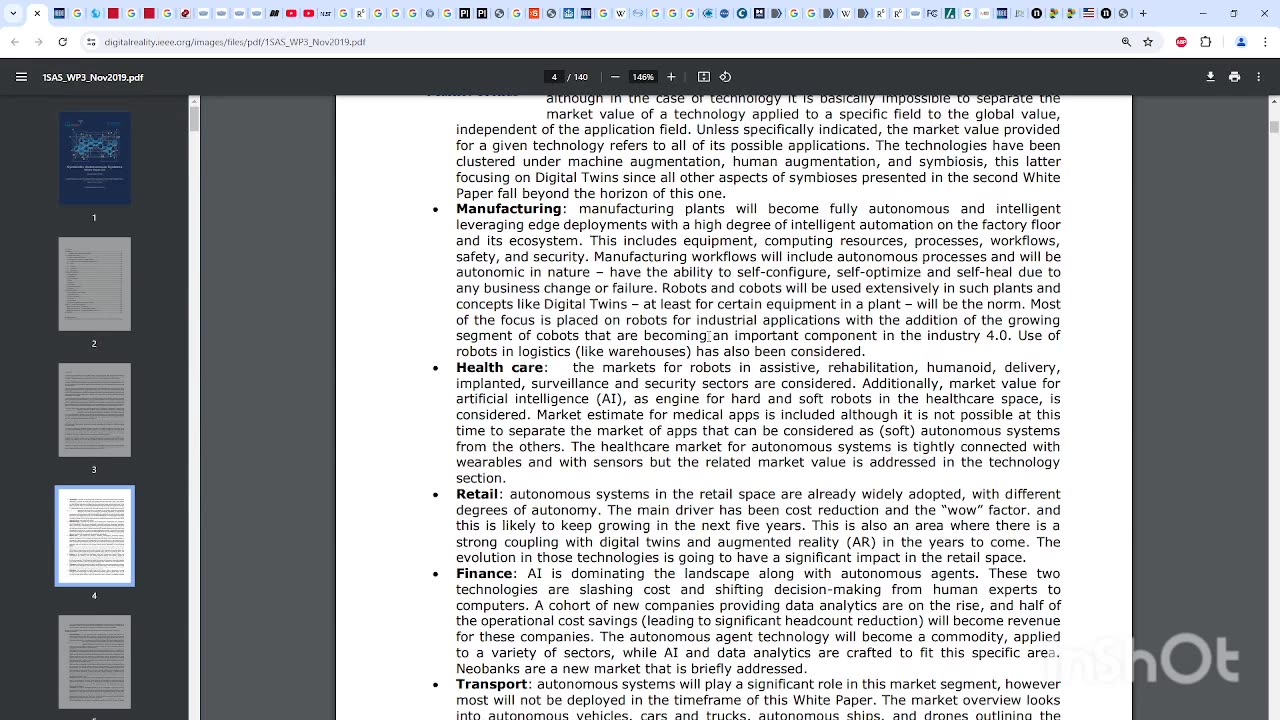Minimize the Chrome window
The image size is (1280, 720).
point(1203,13)
